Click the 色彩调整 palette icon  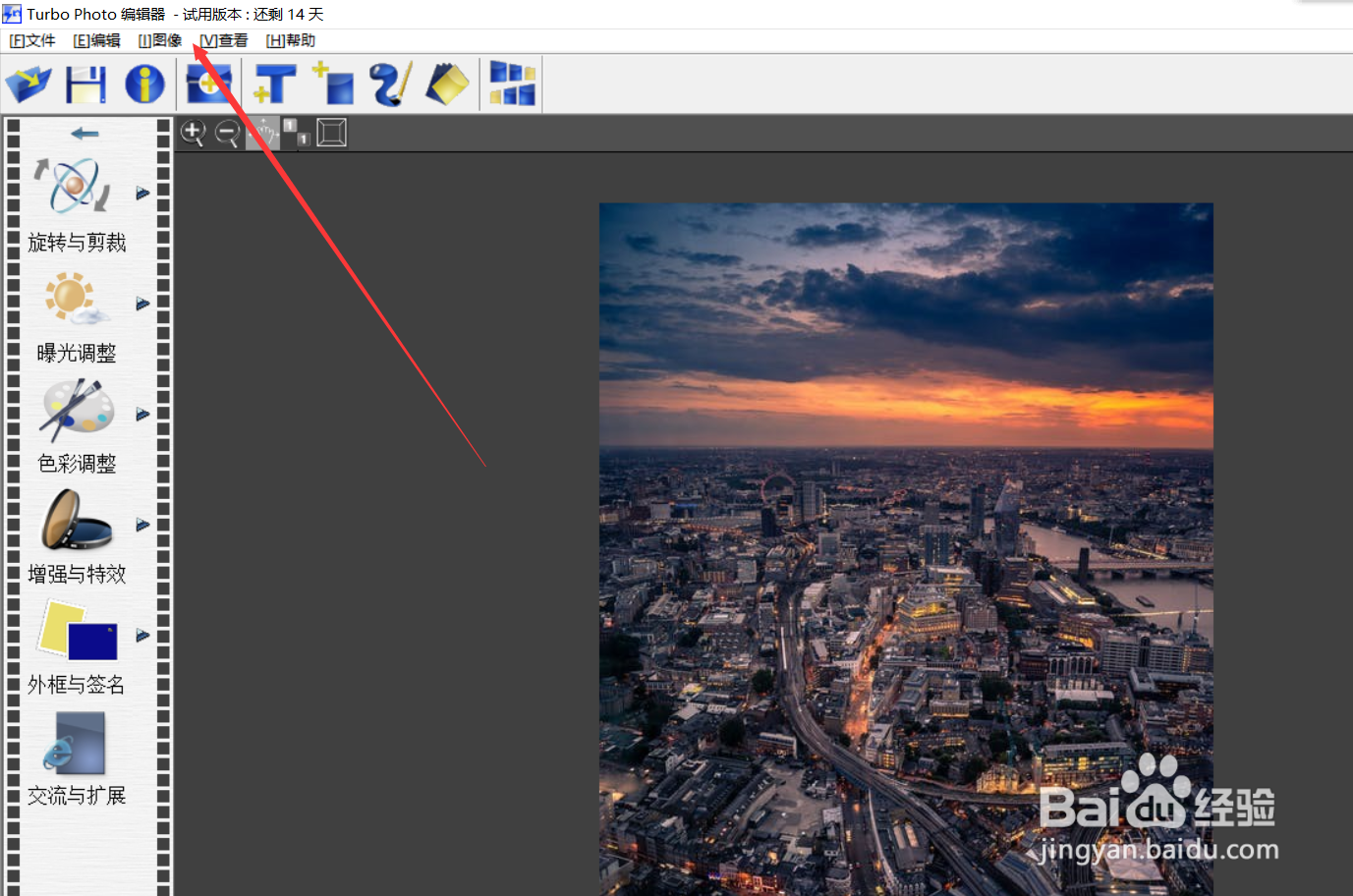pos(76,410)
